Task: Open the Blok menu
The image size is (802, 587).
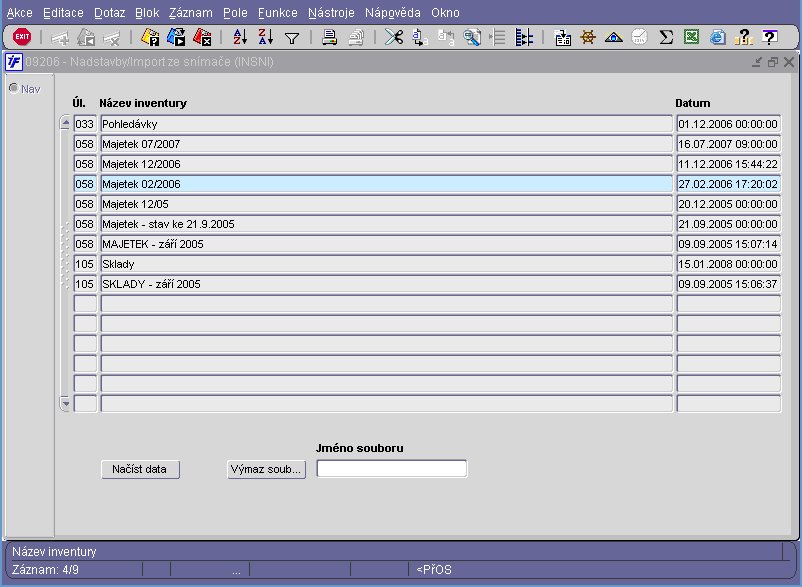Action: [x=147, y=13]
